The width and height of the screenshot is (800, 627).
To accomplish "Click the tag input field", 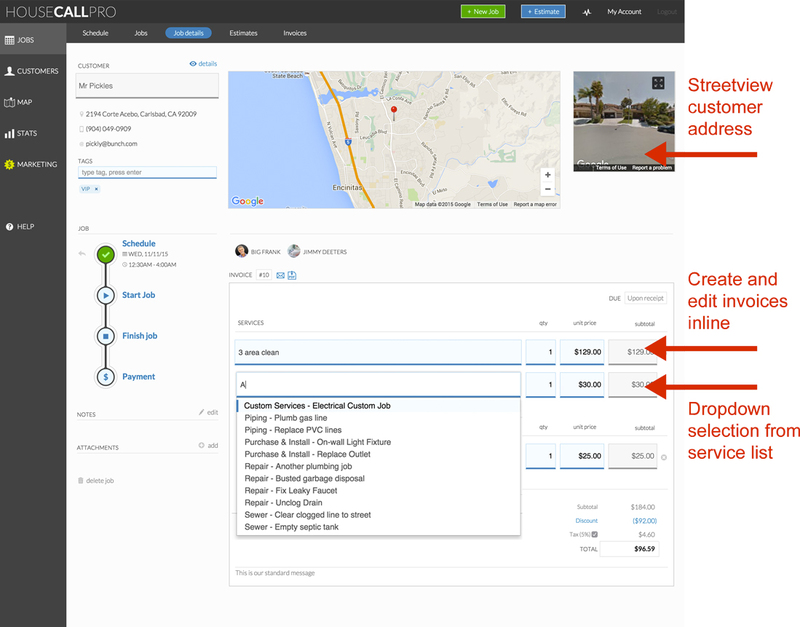I will 147,172.
